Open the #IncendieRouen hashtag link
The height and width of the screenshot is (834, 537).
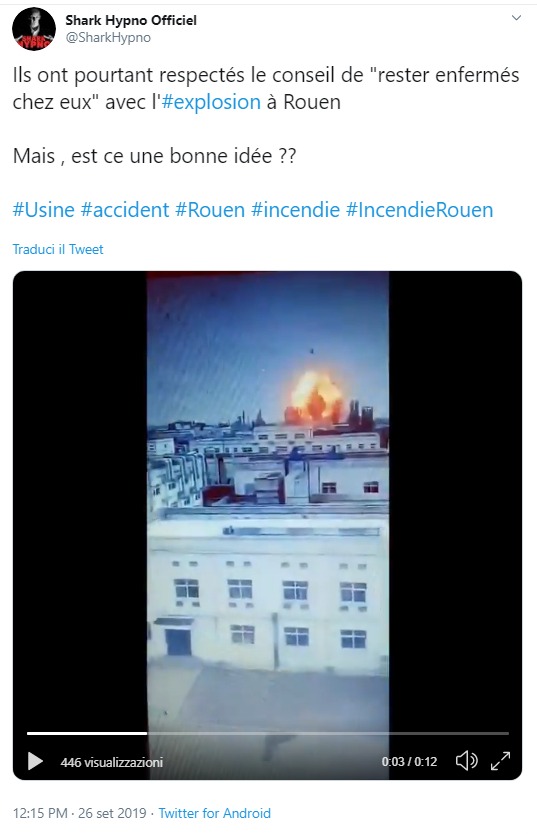(x=419, y=210)
